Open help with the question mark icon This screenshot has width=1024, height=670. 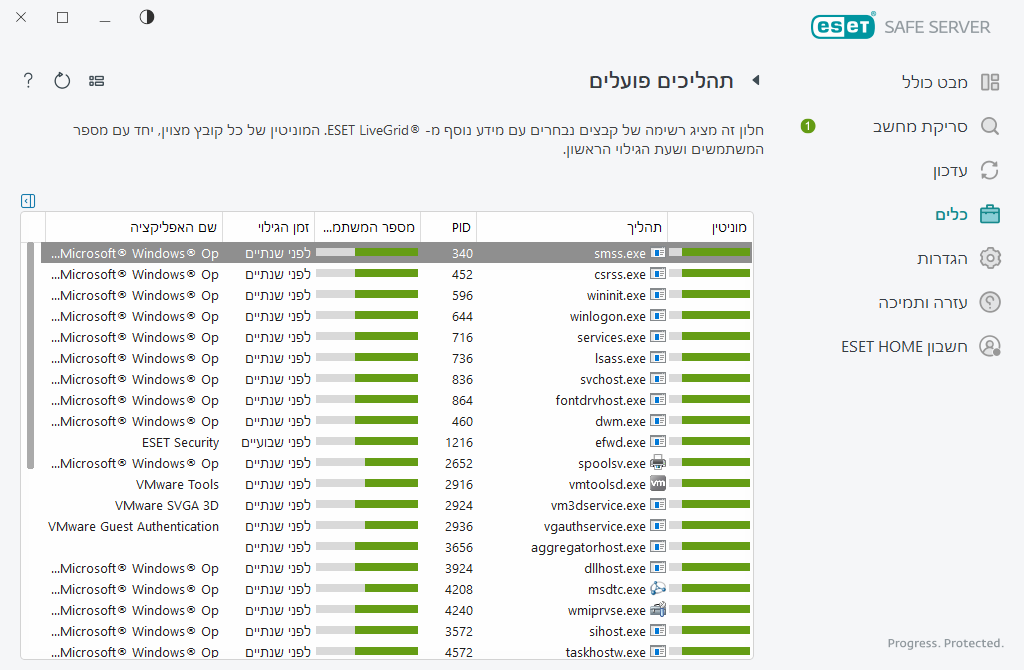(28, 80)
